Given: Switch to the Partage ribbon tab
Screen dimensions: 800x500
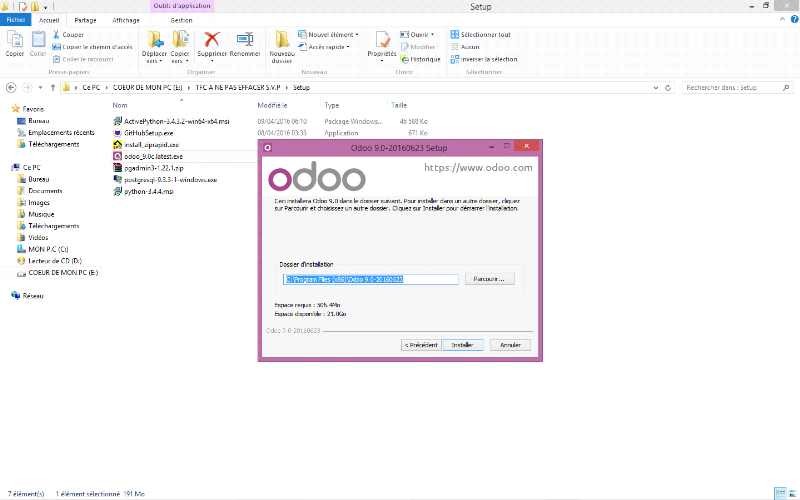Looking at the screenshot, I should pos(85,20).
